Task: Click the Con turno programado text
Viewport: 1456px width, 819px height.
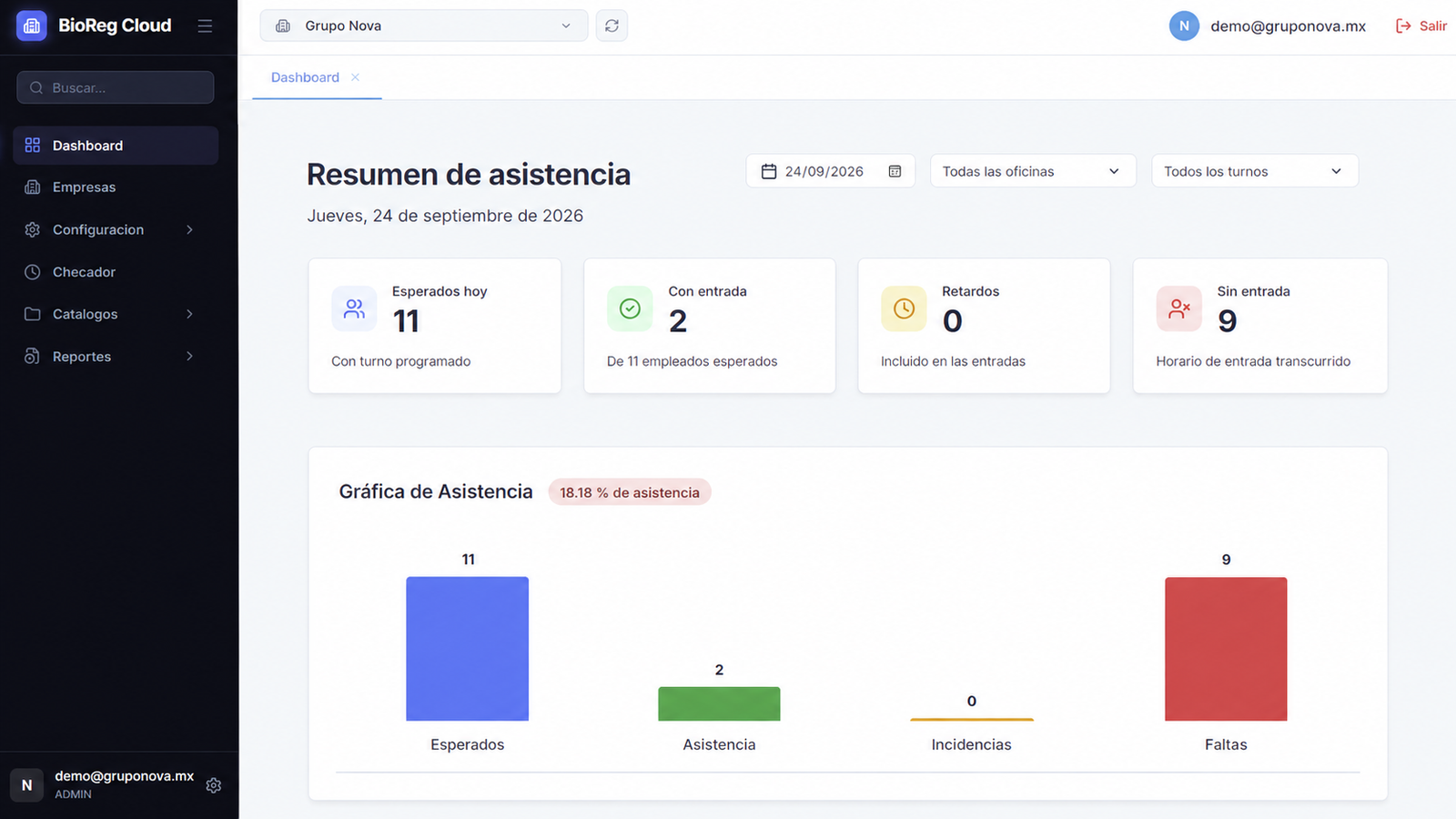Action: pos(401,361)
